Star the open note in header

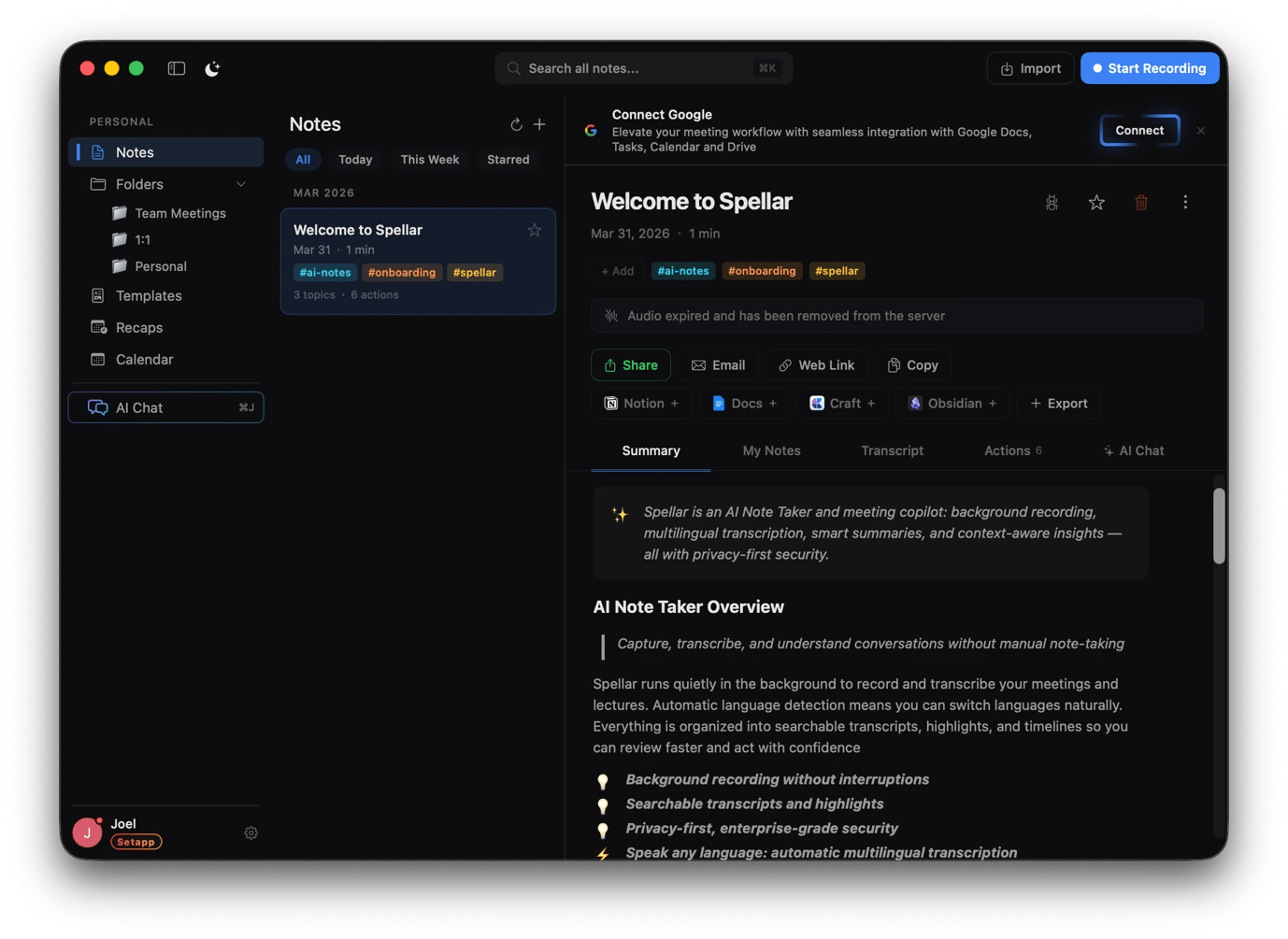(1096, 203)
